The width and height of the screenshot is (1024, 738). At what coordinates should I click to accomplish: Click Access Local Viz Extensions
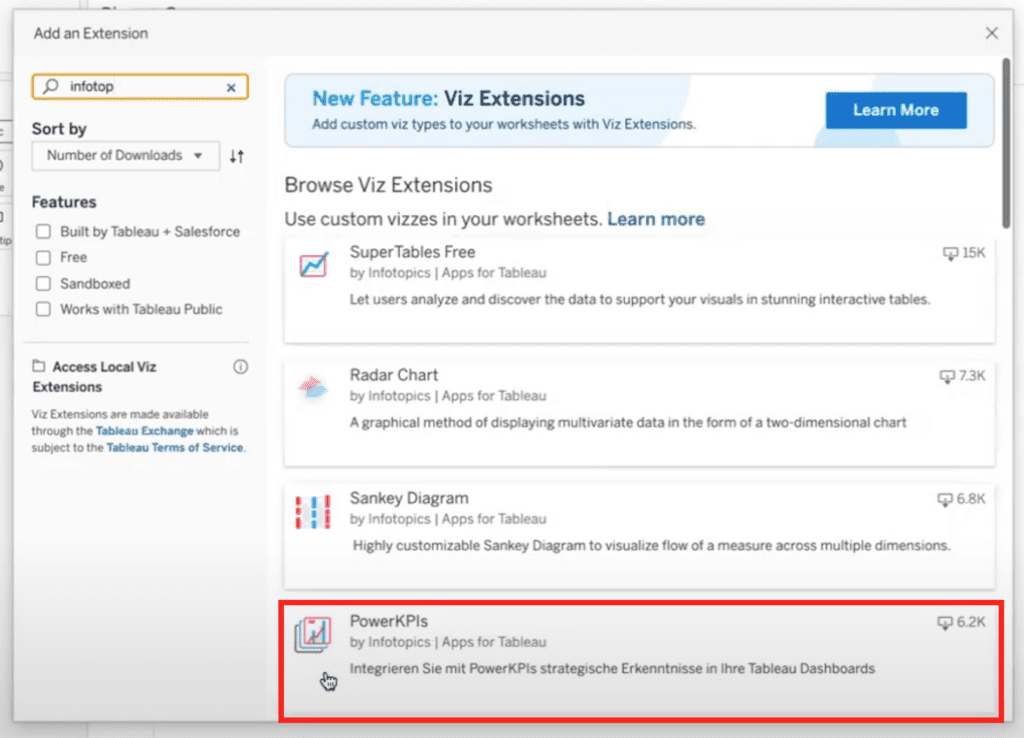point(95,377)
